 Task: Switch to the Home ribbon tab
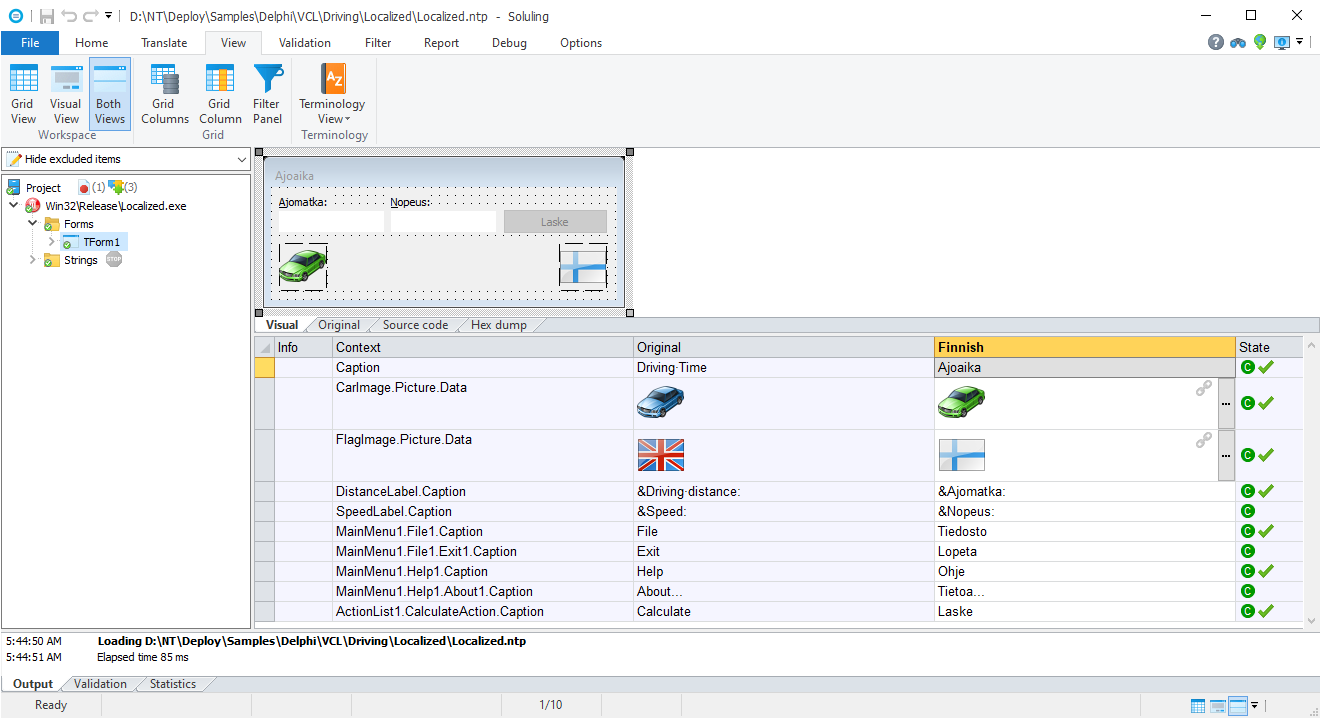tap(92, 43)
